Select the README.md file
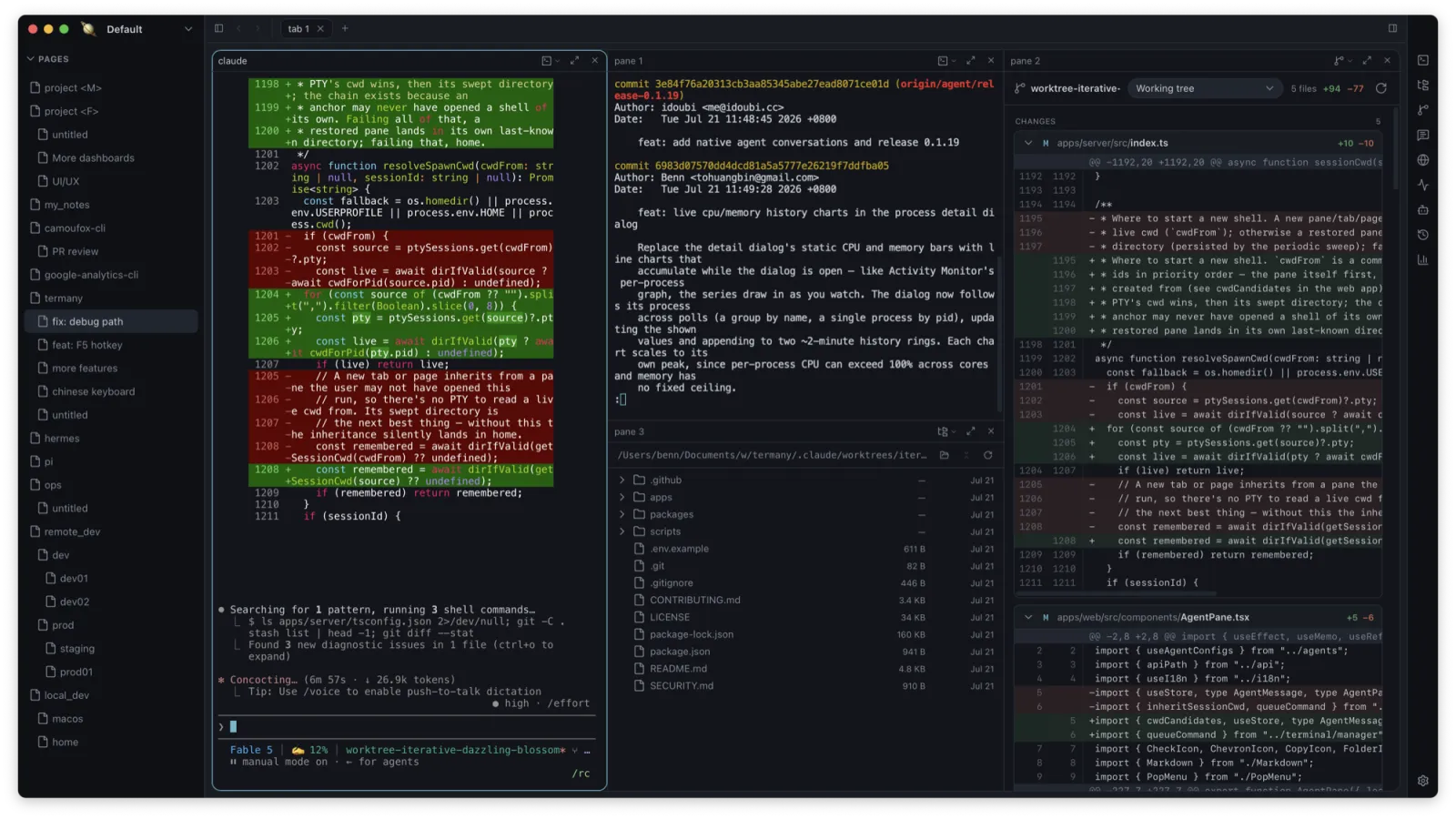The image size is (1456, 819). tap(806, 669)
